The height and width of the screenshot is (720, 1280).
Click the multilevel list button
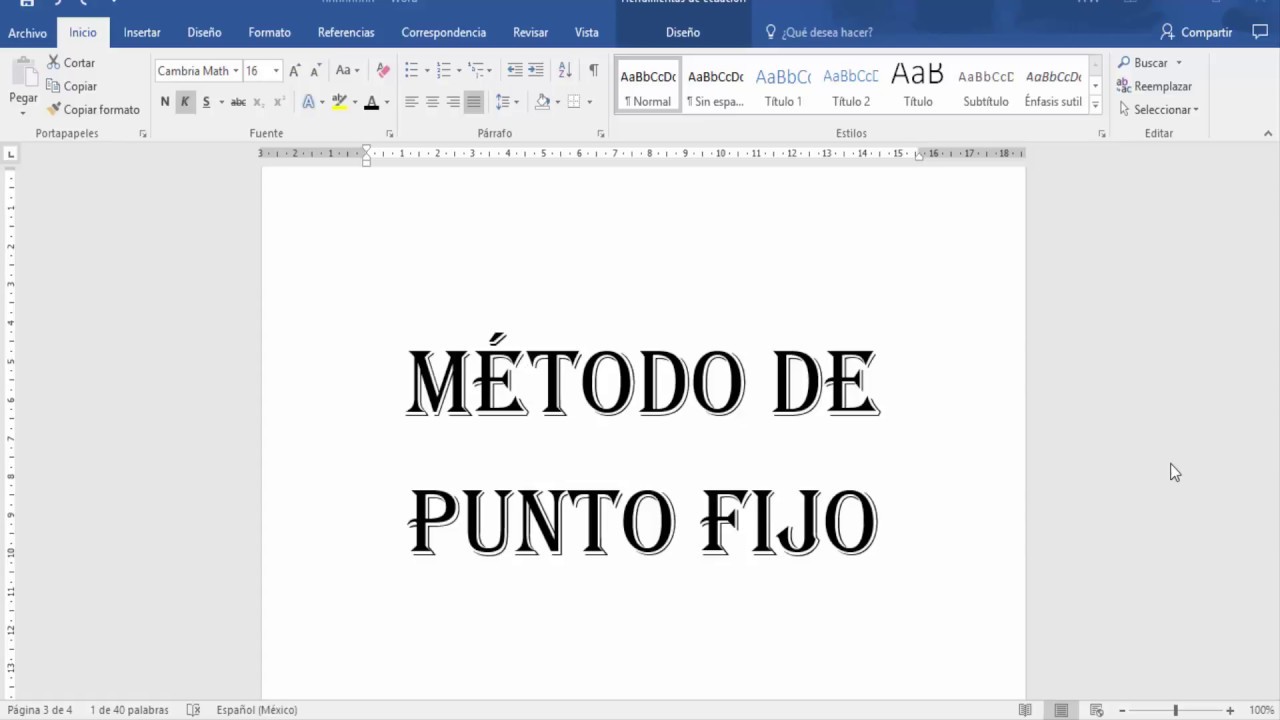(477, 70)
